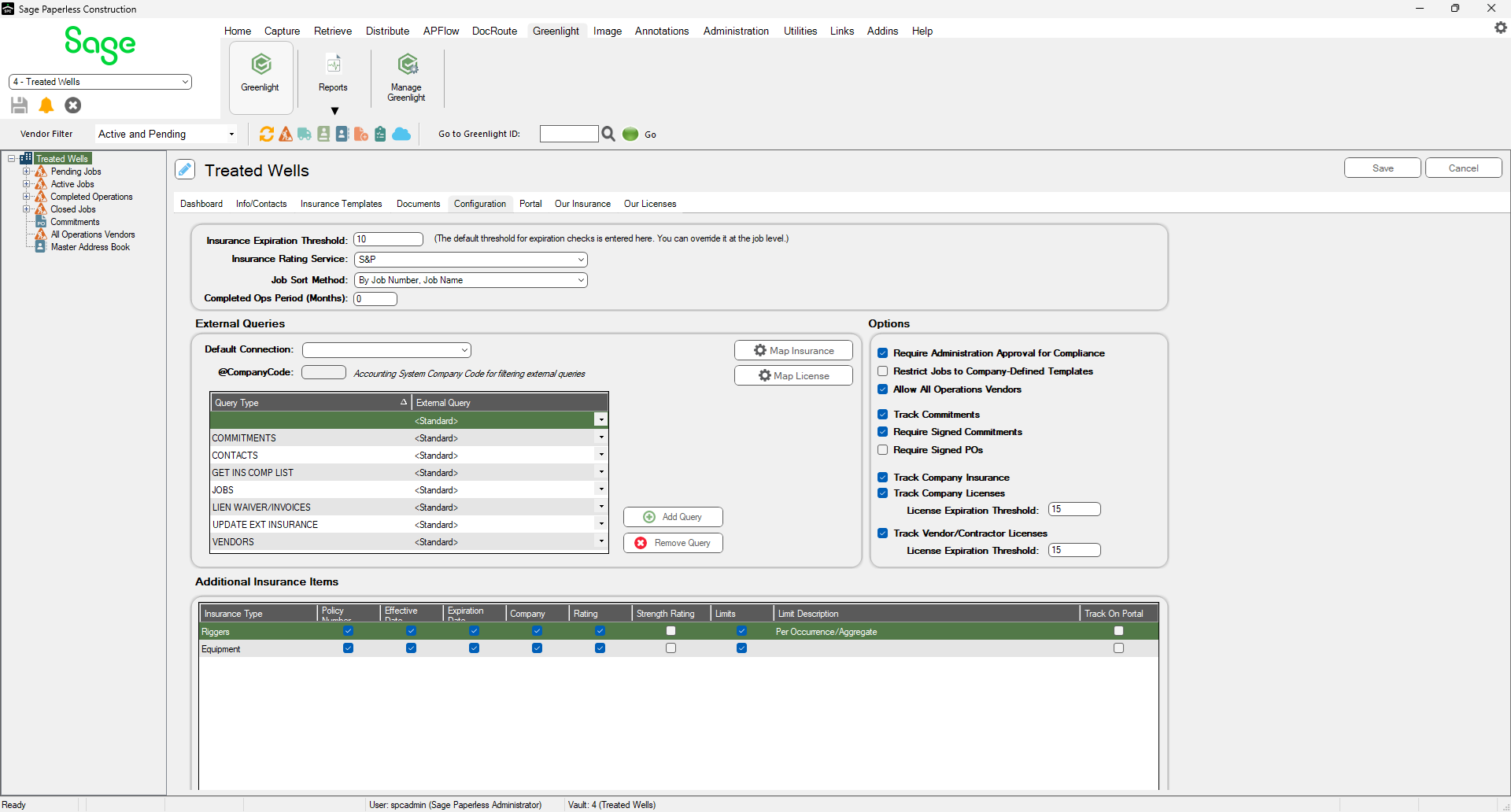This screenshot has width=1511, height=812.
Task: Enable Require Signed POs checkbox
Action: 883,450
